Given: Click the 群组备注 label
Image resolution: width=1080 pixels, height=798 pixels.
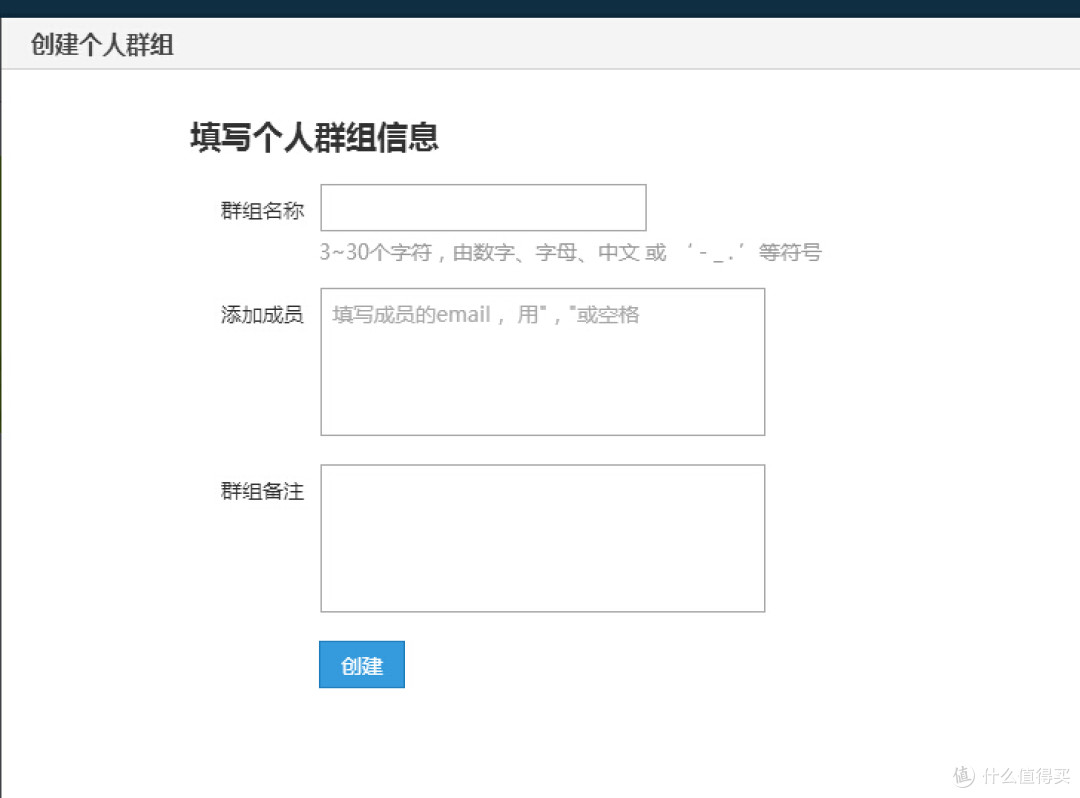Looking at the screenshot, I should pyautogui.click(x=262, y=491).
